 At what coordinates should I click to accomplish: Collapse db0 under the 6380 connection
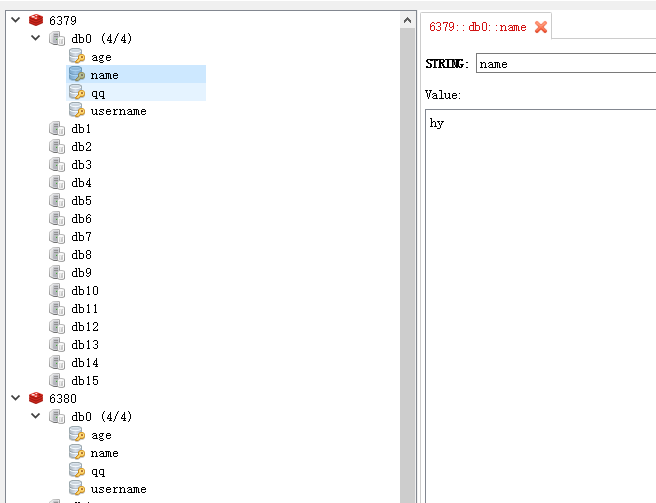(36, 416)
